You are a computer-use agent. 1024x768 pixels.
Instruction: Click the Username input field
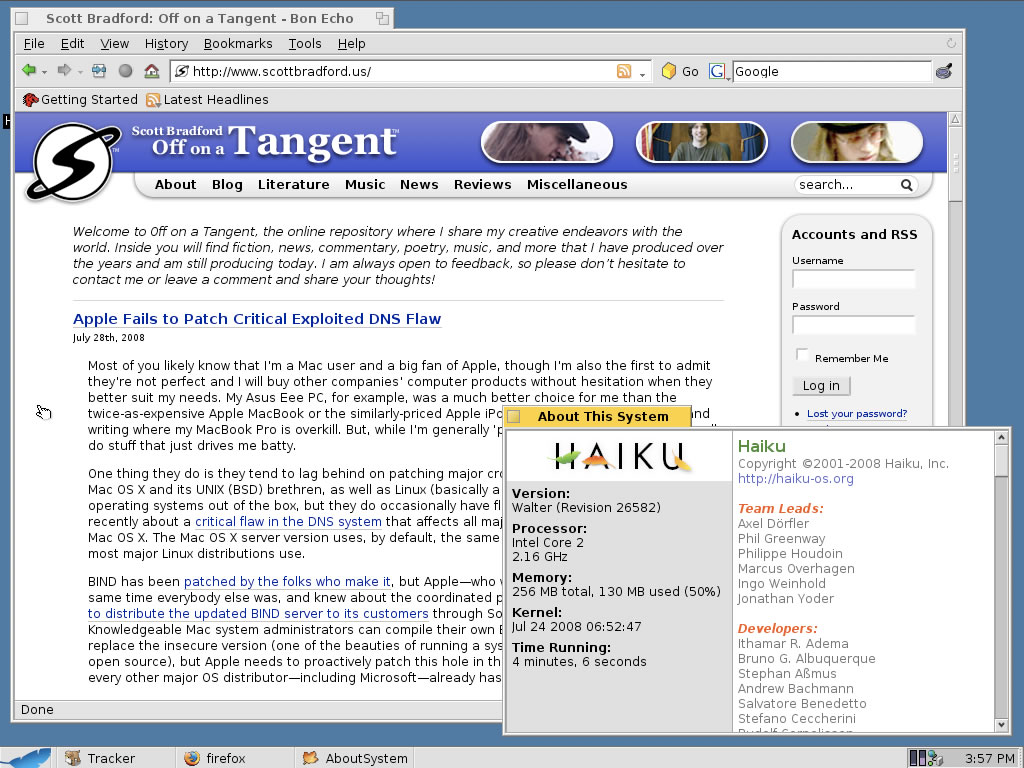point(853,279)
